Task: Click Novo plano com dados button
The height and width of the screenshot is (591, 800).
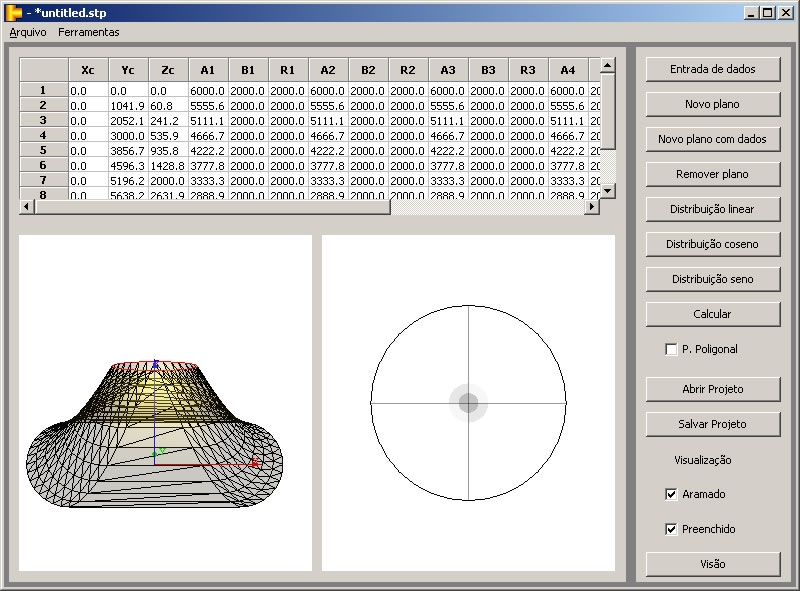Action: 712,139
